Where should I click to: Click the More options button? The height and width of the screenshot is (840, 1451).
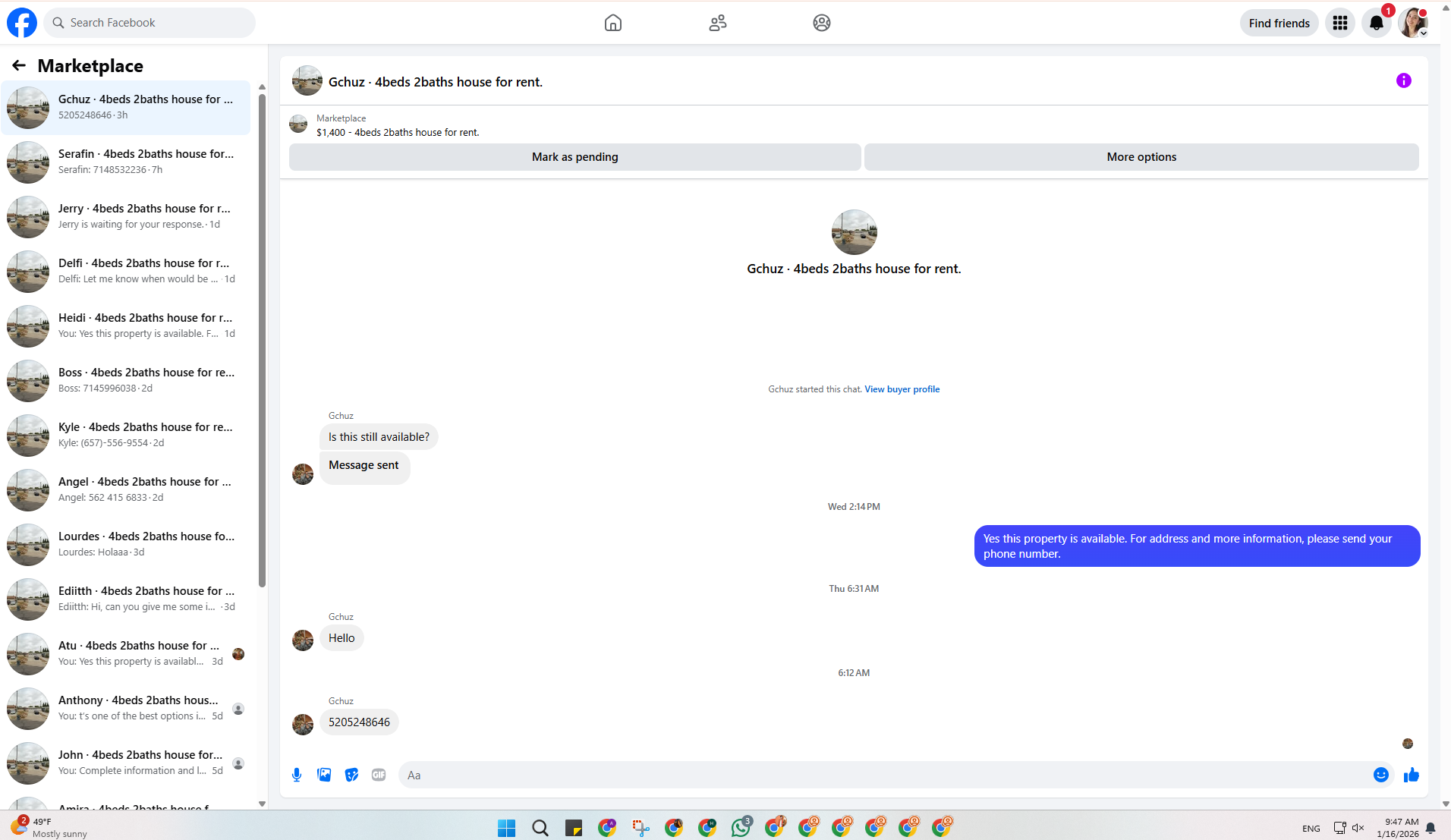click(x=1141, y=157)
